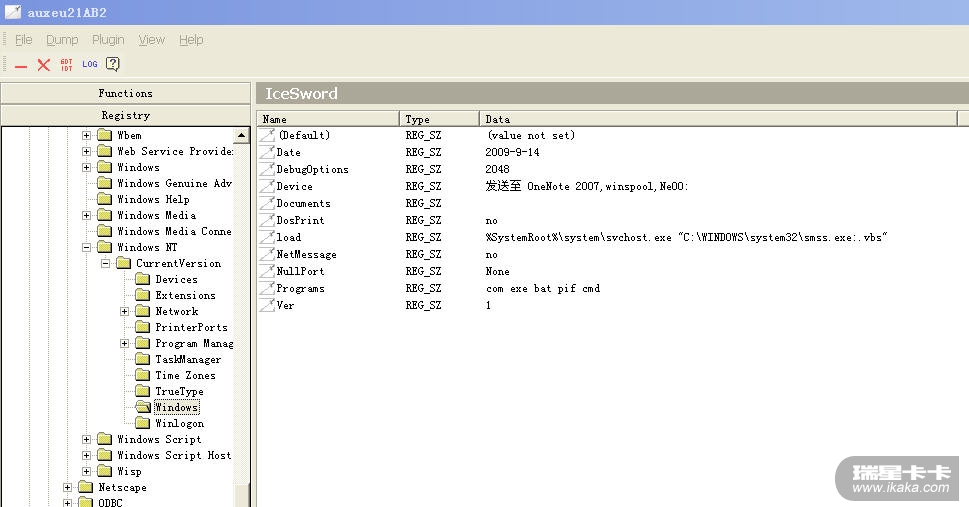Open the Dump menu
Image resolution: width=969 pixels, height=507 pixels.
pyautogui.click(x=62, y=40)
